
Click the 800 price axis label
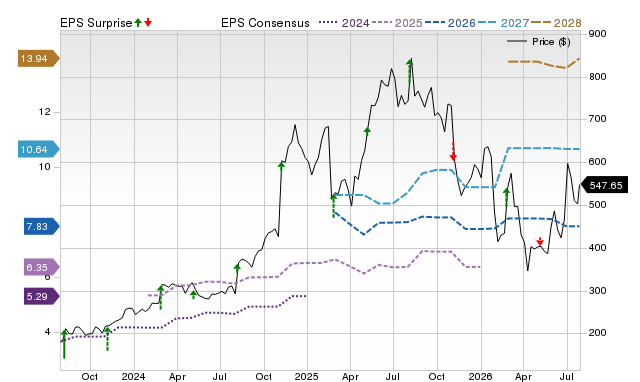(x=598, y=77)
